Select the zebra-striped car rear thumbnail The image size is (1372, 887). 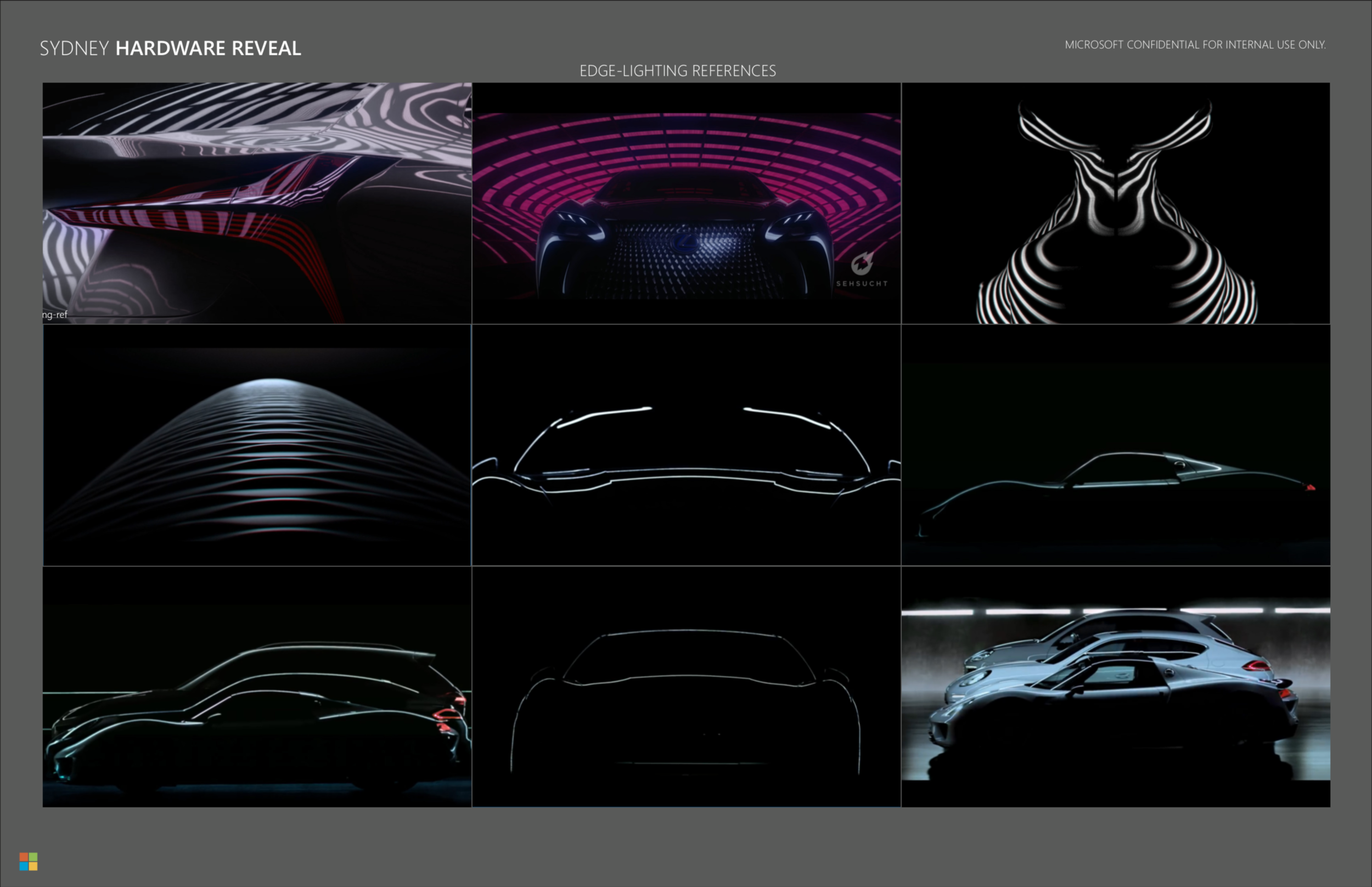[257, 203]
